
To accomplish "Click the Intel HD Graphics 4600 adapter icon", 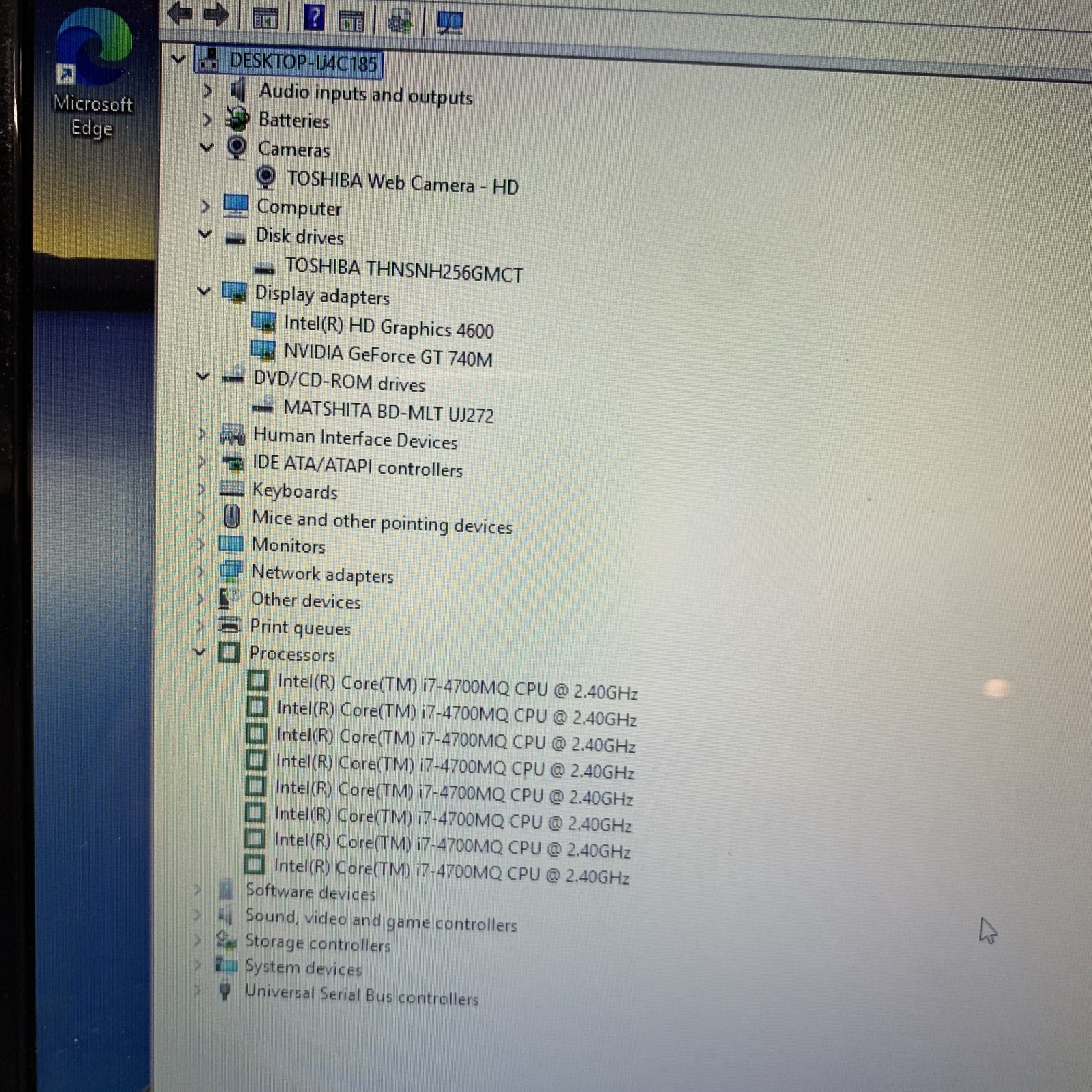I will coord(263,322).
